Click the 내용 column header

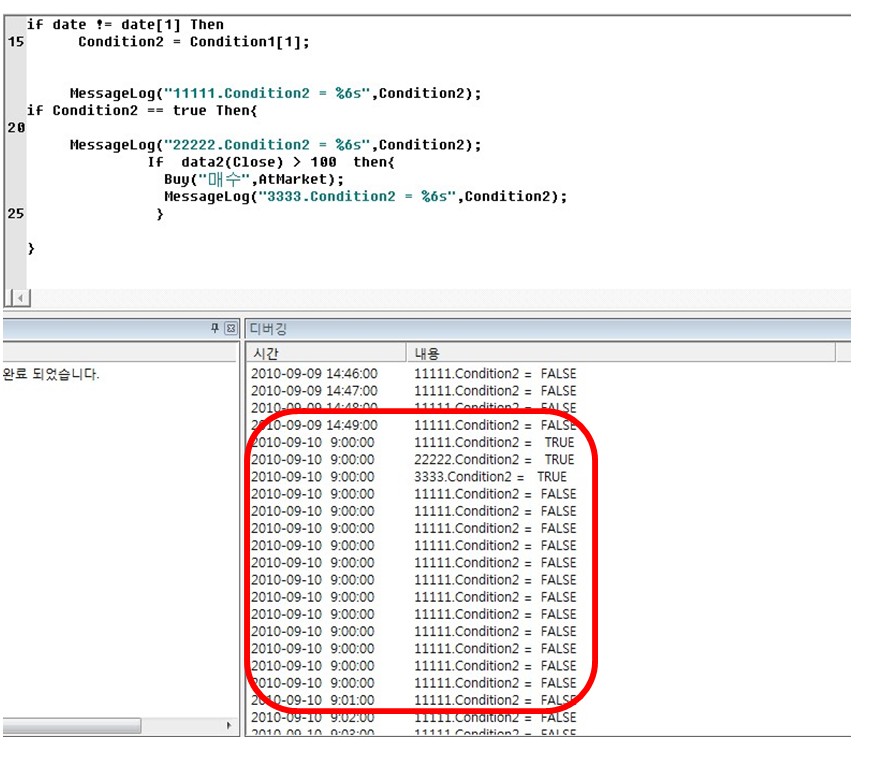tap(621, 353)
